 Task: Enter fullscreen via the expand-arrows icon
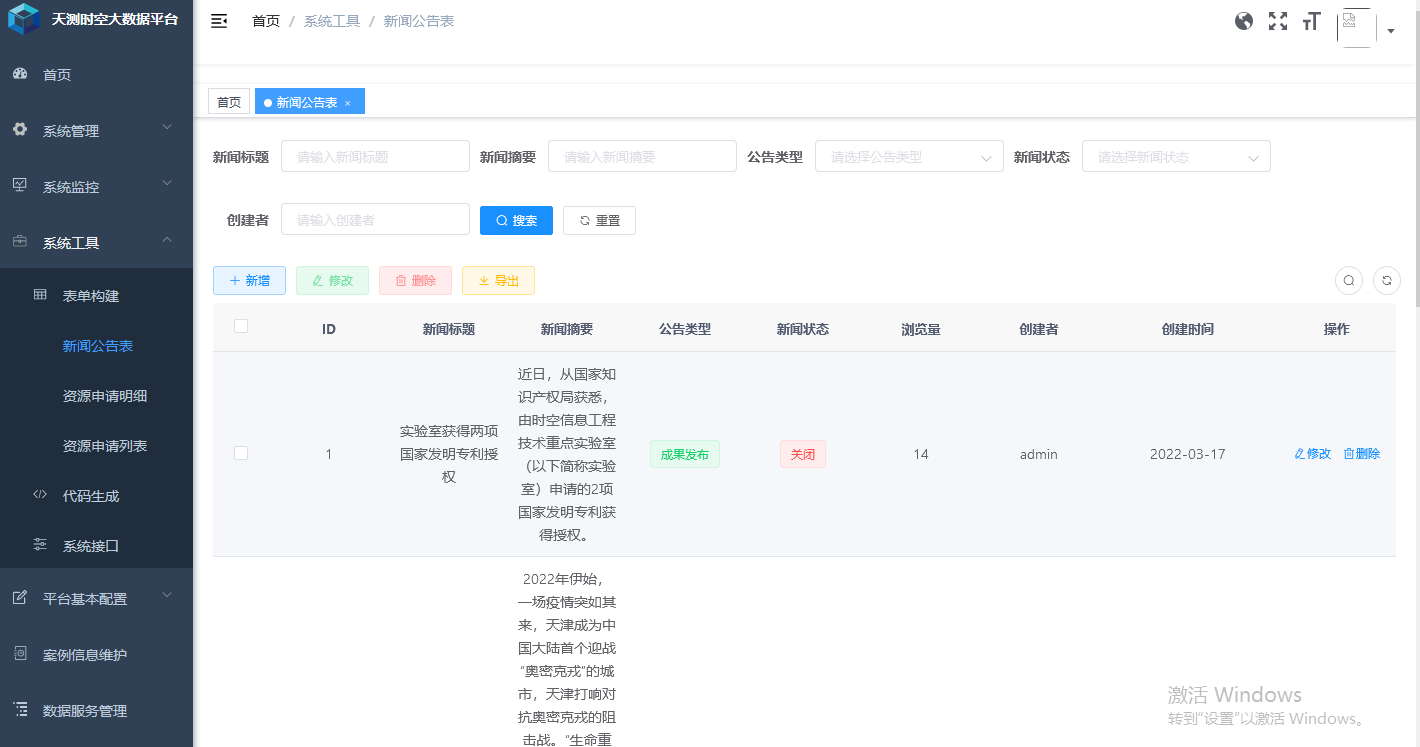pyautogui.click(x=1277, y=20)
